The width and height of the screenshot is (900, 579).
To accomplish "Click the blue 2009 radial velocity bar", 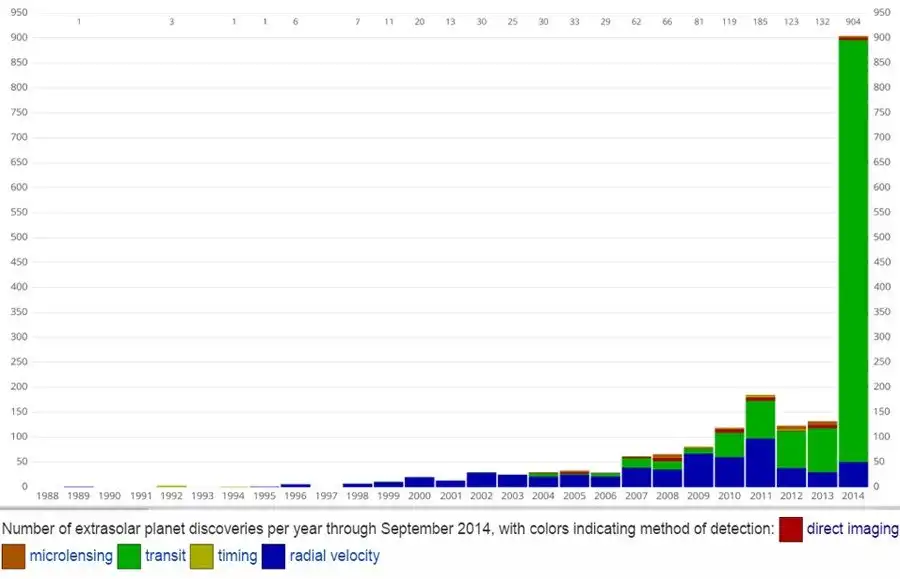I will pos(698,470).
